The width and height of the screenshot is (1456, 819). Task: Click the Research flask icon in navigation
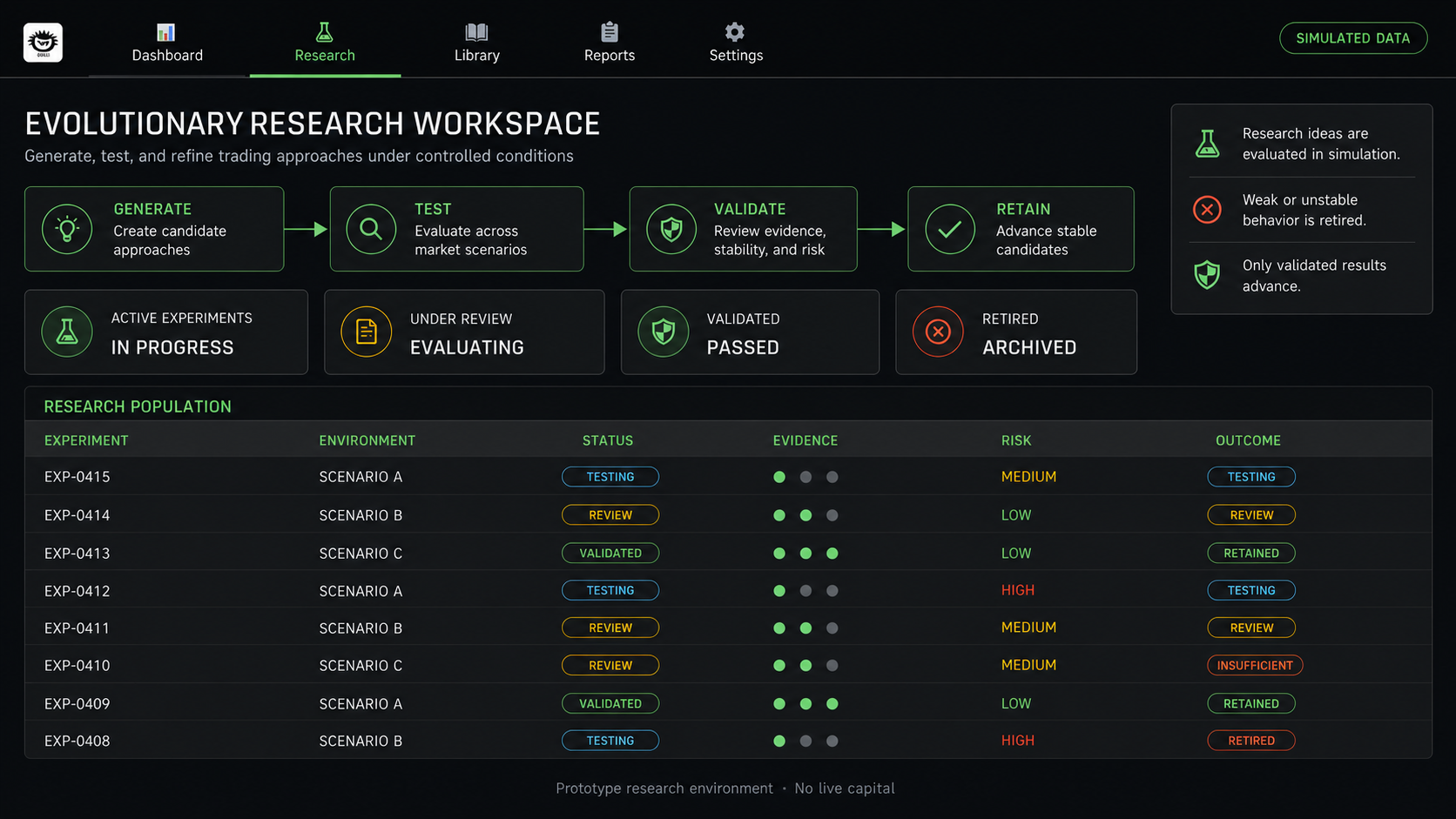[x=324, y=32]
